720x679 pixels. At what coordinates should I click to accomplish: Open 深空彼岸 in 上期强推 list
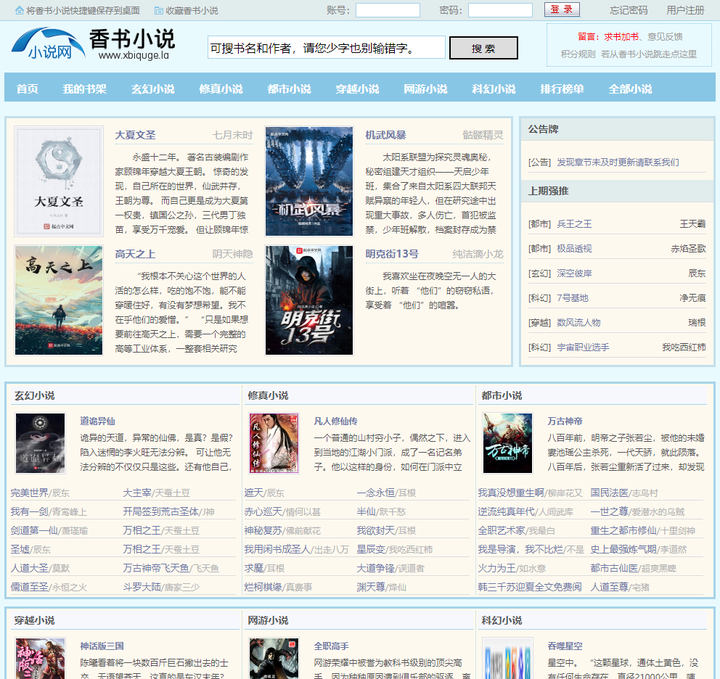(x=574, y=273)
